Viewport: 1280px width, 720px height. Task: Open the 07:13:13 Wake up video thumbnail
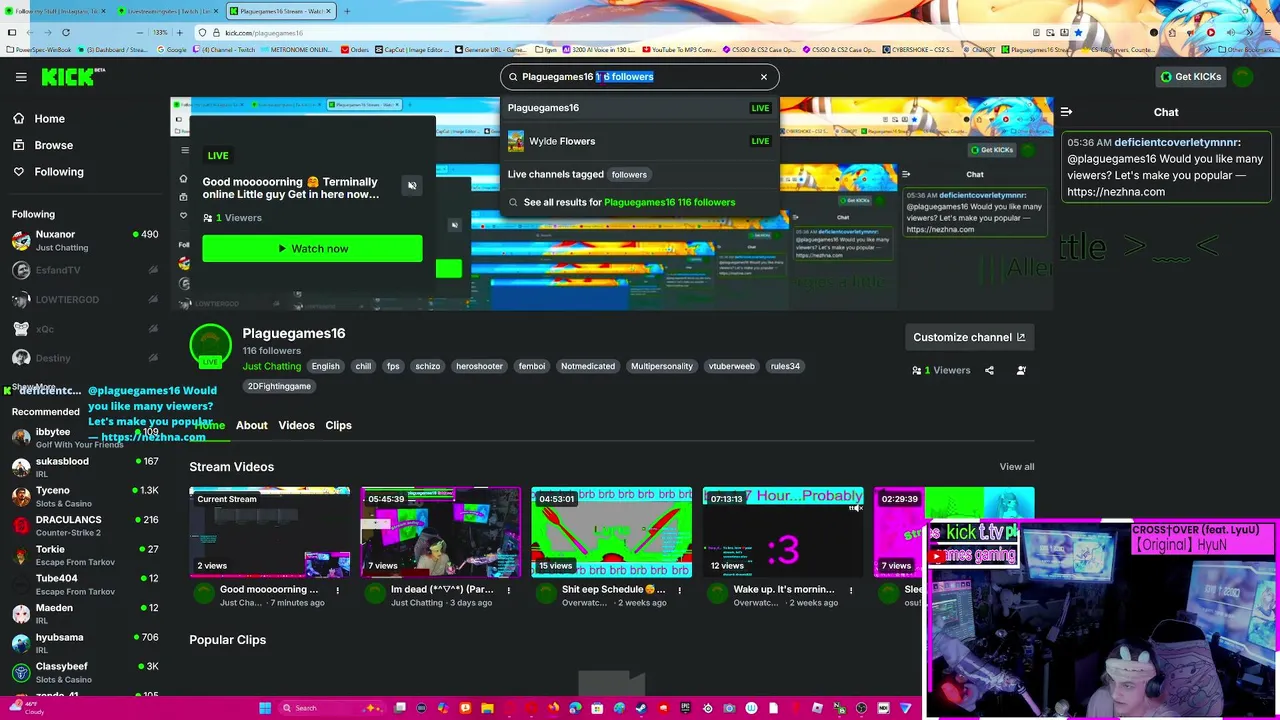[x=783, y=532]
